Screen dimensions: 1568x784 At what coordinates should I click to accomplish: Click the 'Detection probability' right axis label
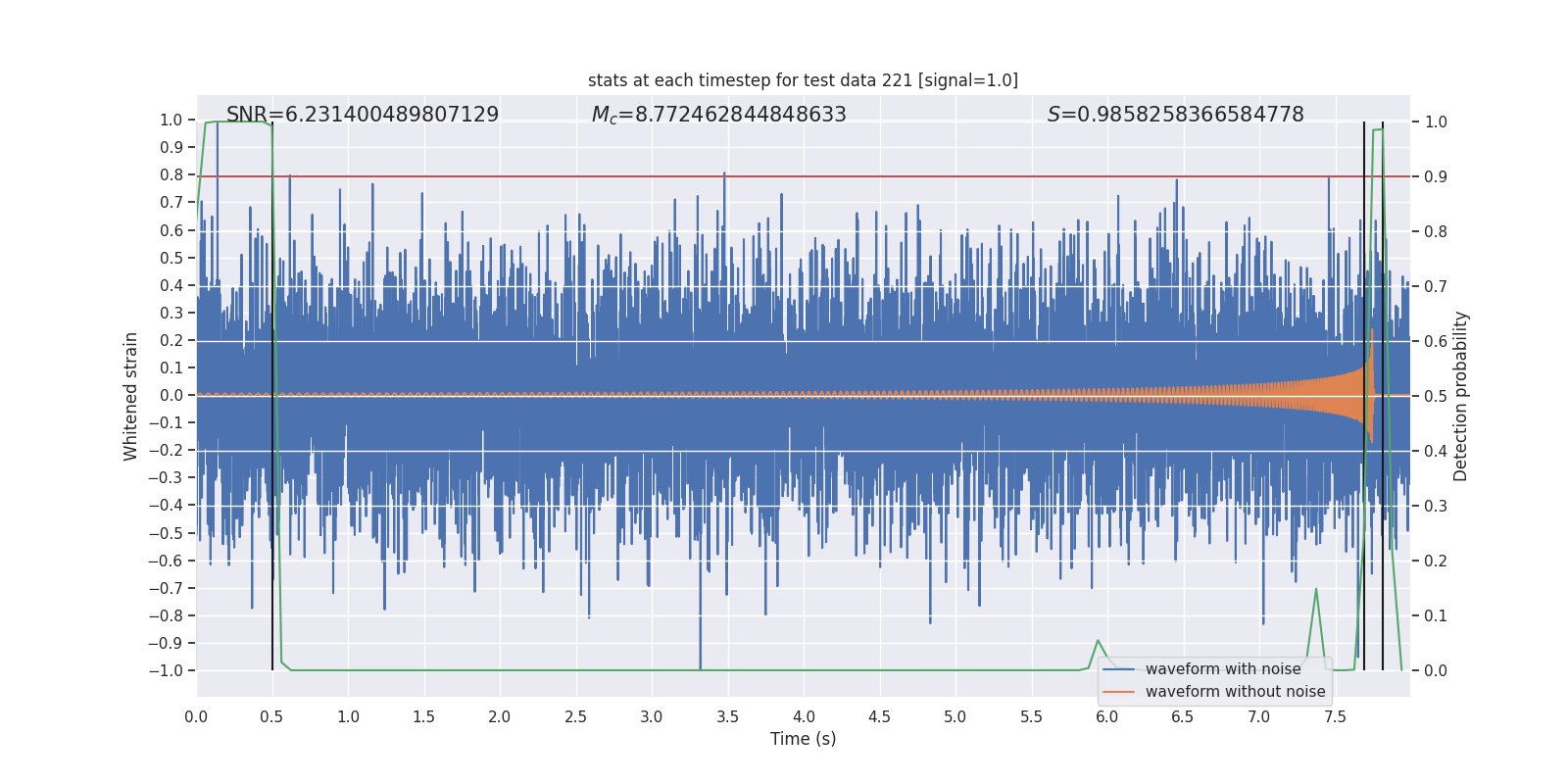tap(1460, 396)
